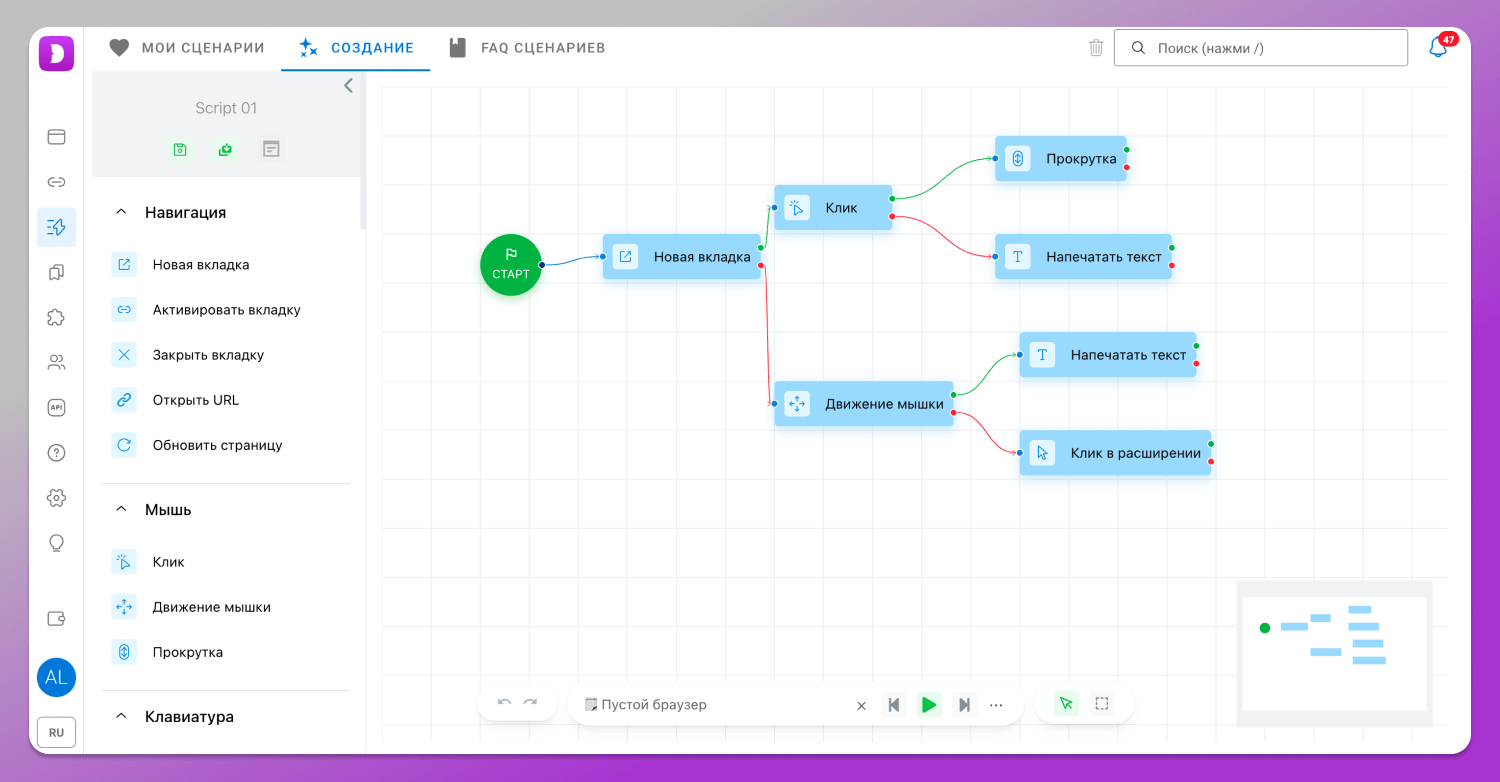Select the cursor pointer selection mode

pyautogui.click(x=1066, y=704)
